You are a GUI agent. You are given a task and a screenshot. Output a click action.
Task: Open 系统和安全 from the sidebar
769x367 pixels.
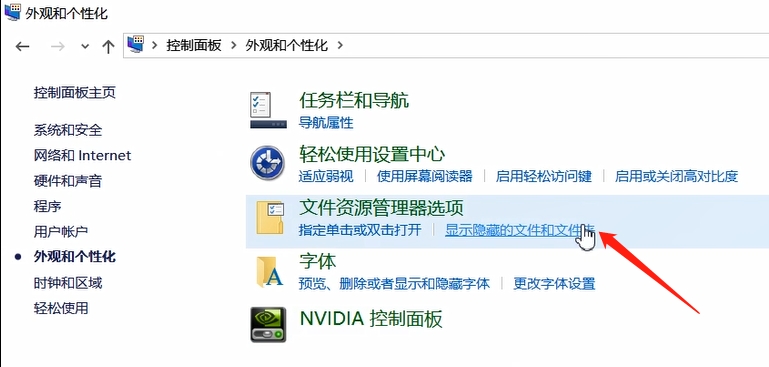(68, 130)
